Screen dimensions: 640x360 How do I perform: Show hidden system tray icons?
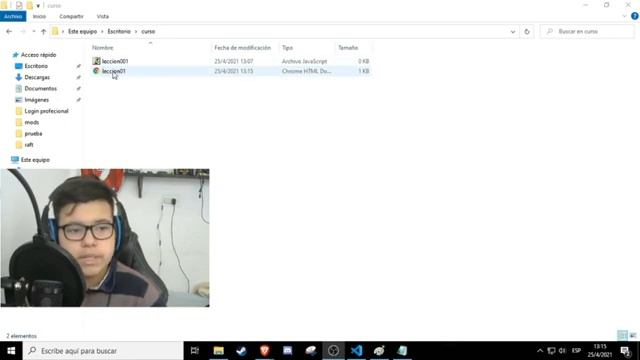(540, 351)
